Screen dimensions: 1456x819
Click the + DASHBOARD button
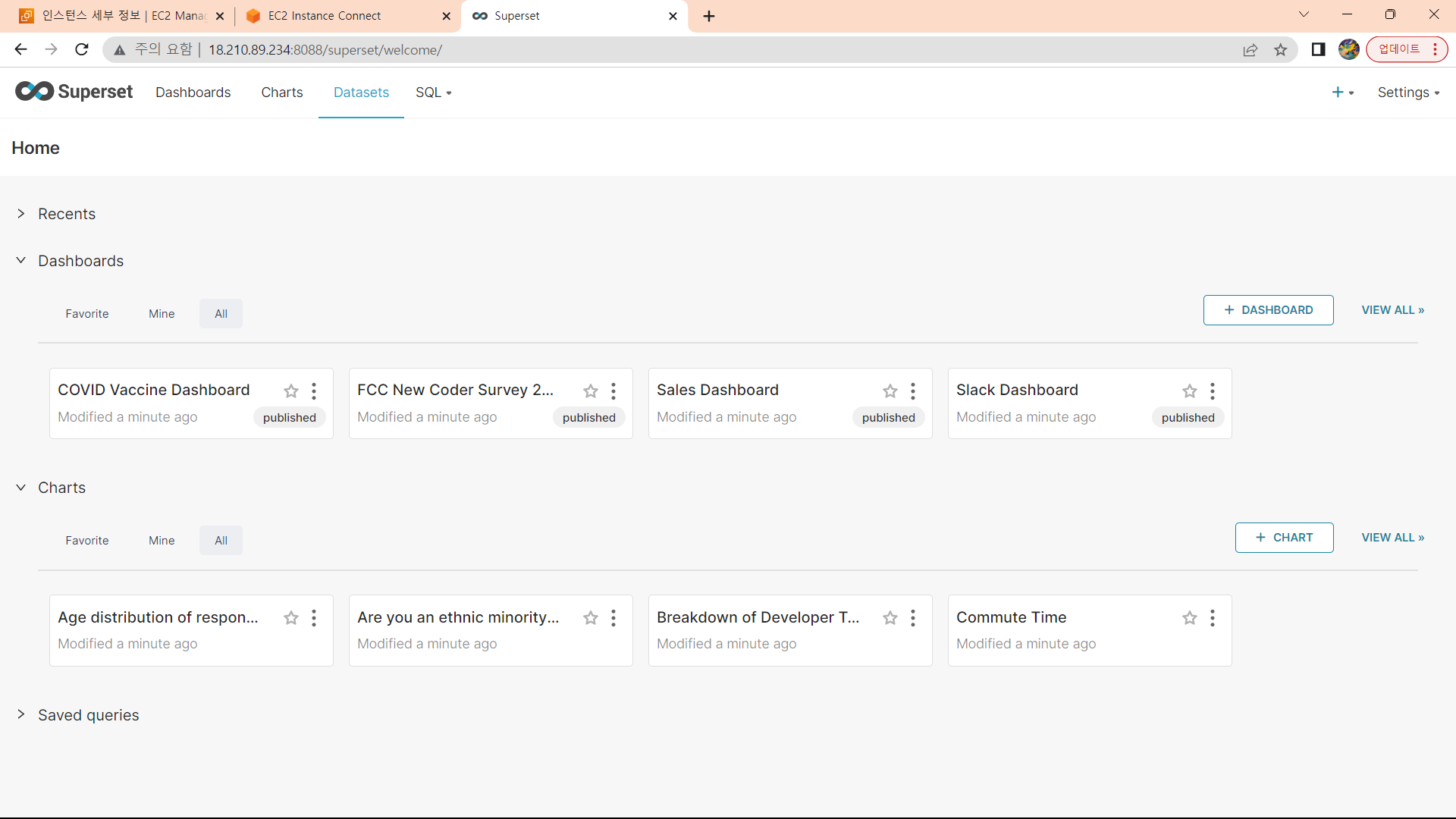tap(1268, 310)
